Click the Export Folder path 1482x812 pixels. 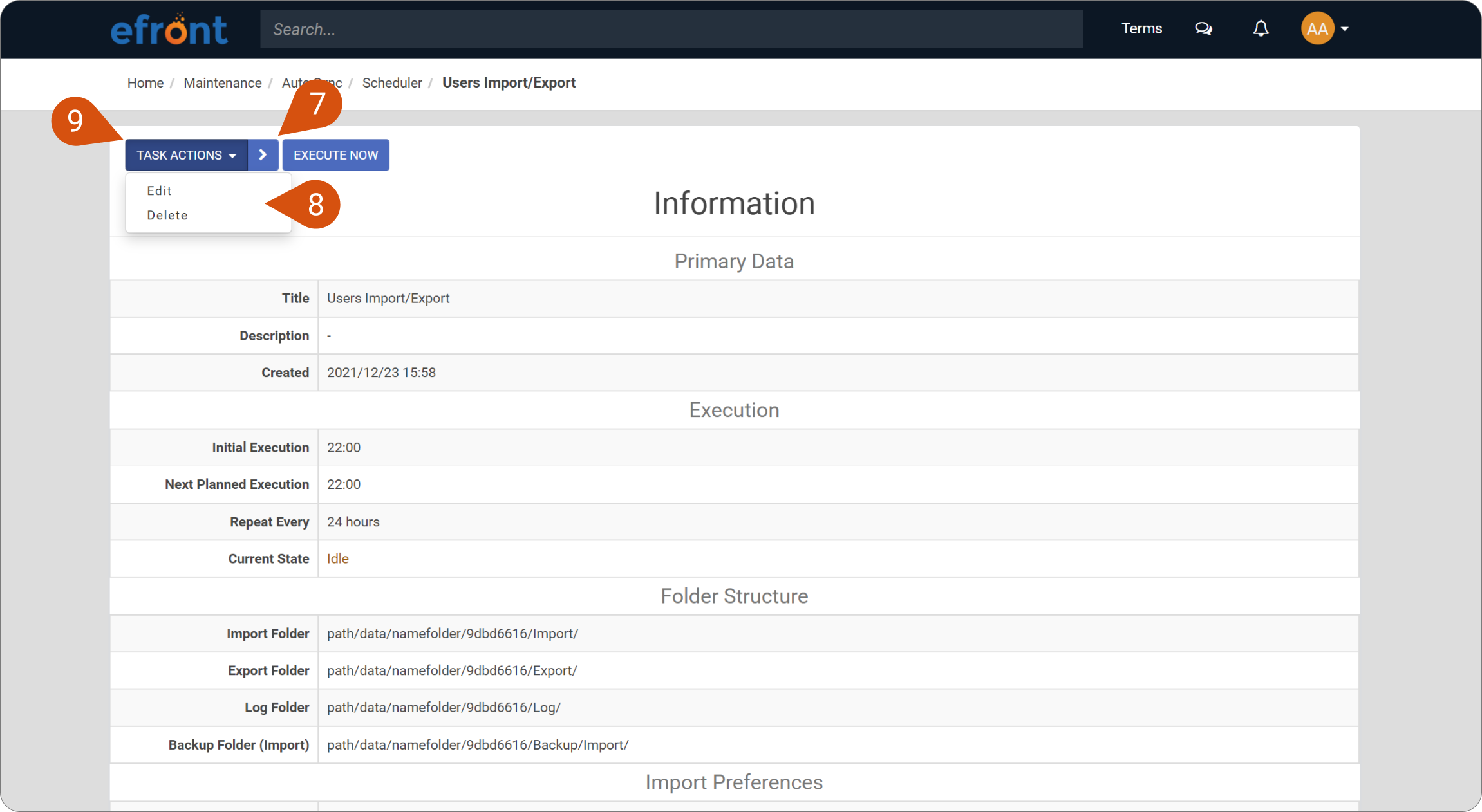[x=452, y=671]
